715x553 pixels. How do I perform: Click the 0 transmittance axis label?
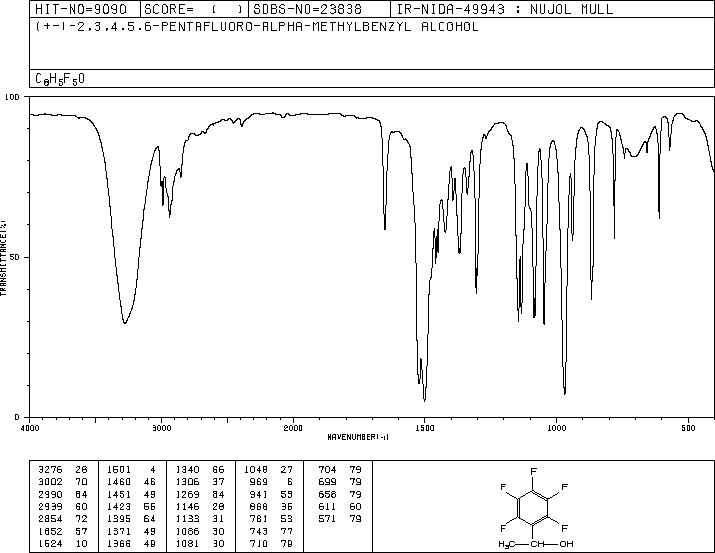pos(17,417)
